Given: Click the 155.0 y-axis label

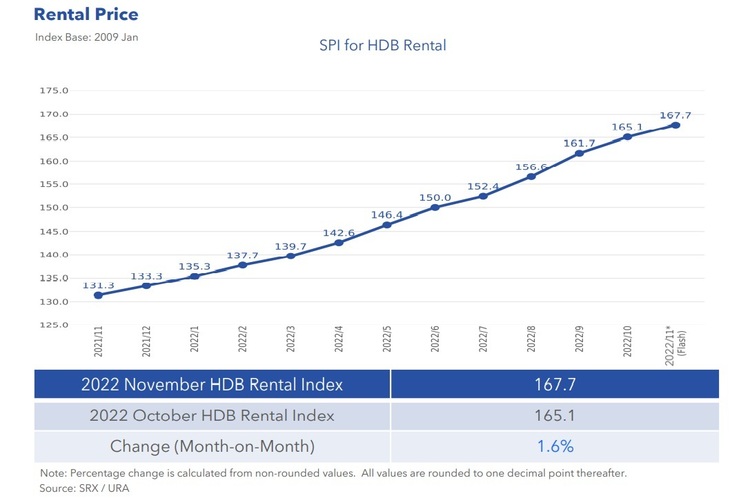Looking at the screenshot, I should click(x=54, y=184).
